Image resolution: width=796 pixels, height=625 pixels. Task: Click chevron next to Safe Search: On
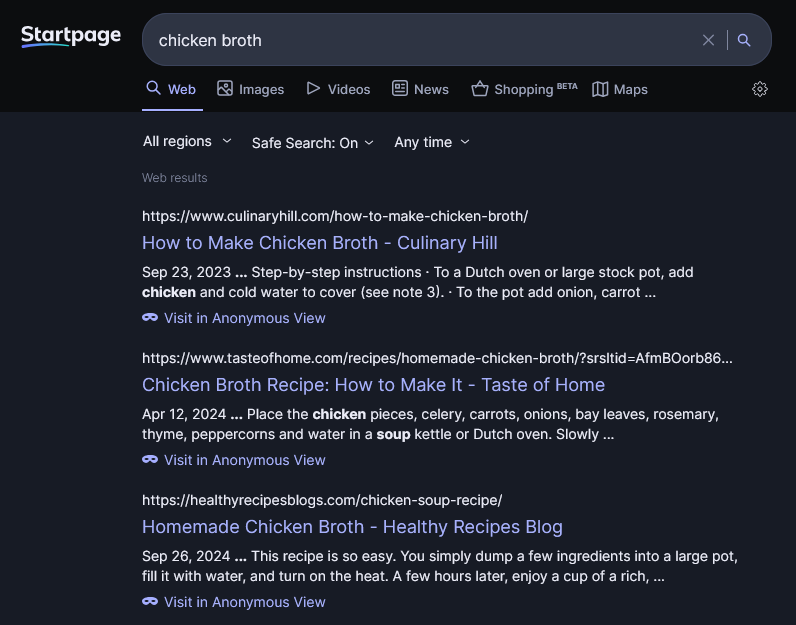coord(369,143)
